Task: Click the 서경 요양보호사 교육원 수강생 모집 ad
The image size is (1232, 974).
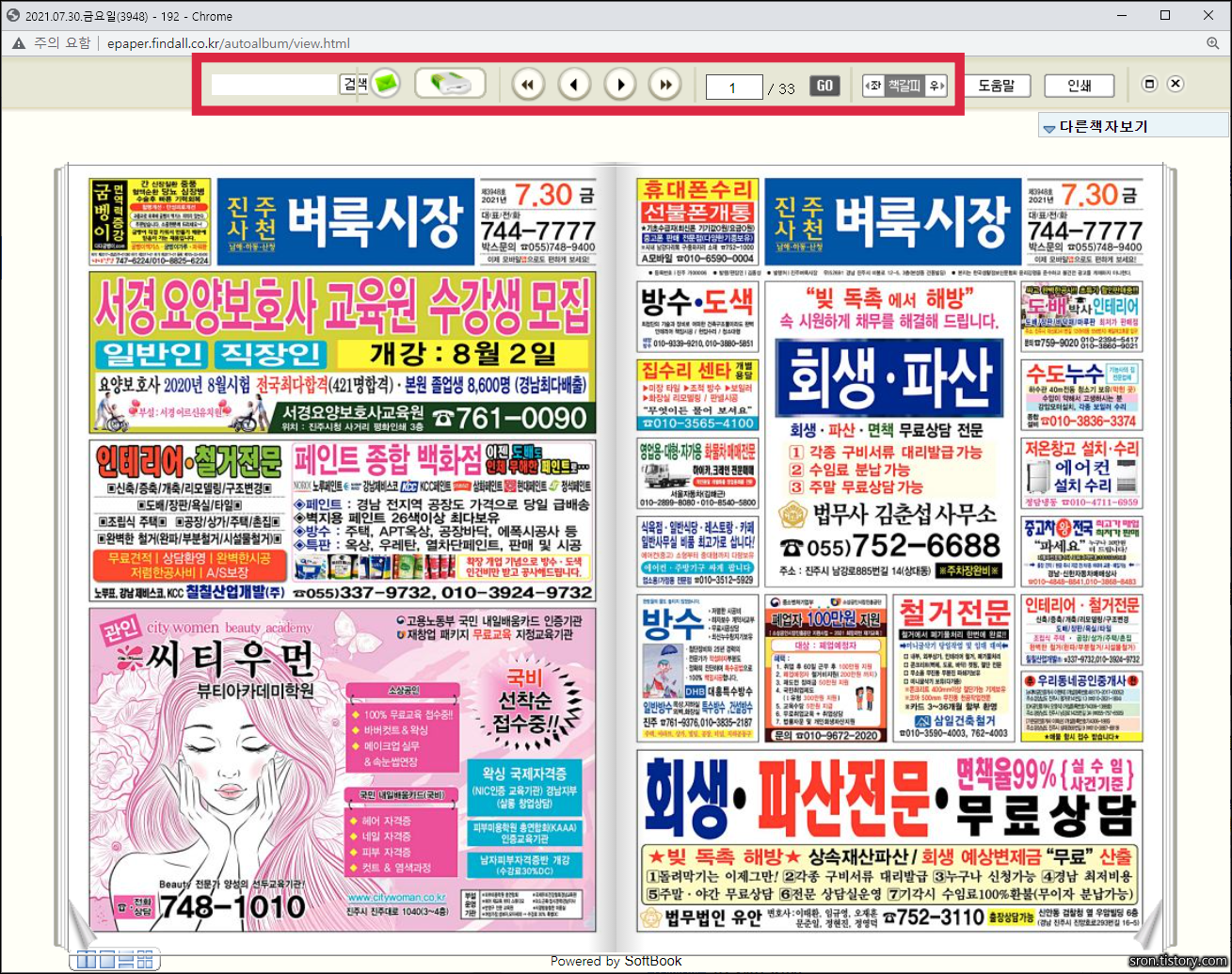Action: click(x=344, y=353)
